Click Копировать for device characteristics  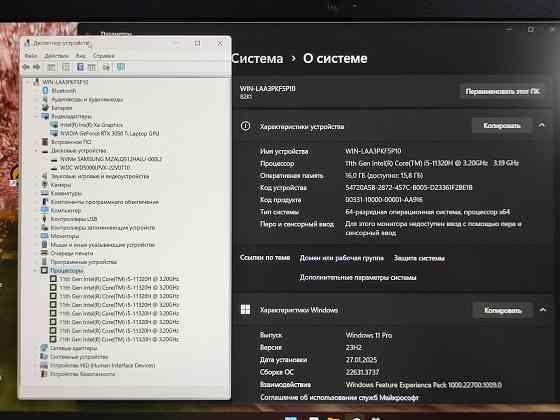(502, 125)
